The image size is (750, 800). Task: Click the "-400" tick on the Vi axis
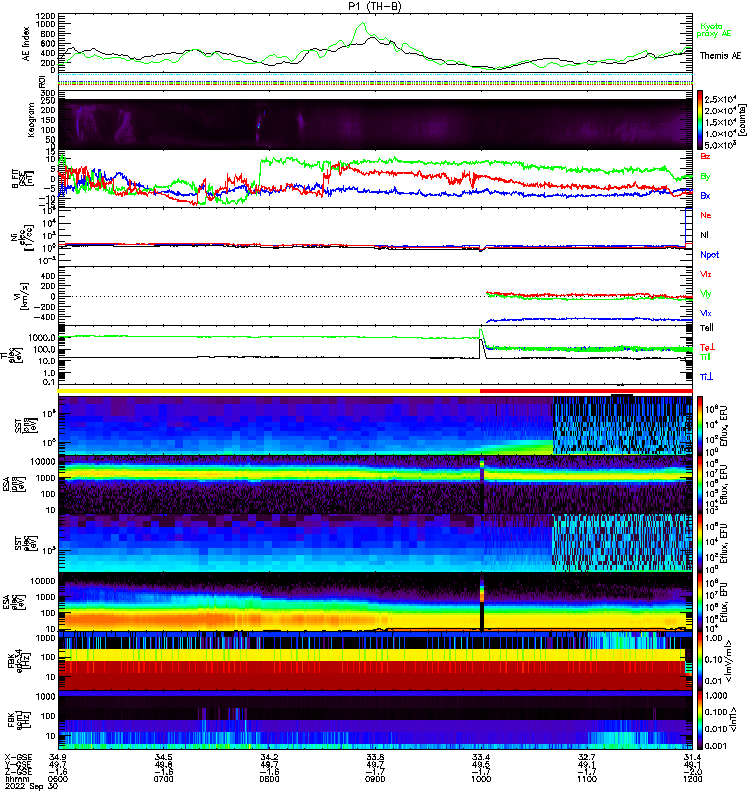(x=46, y=317)
